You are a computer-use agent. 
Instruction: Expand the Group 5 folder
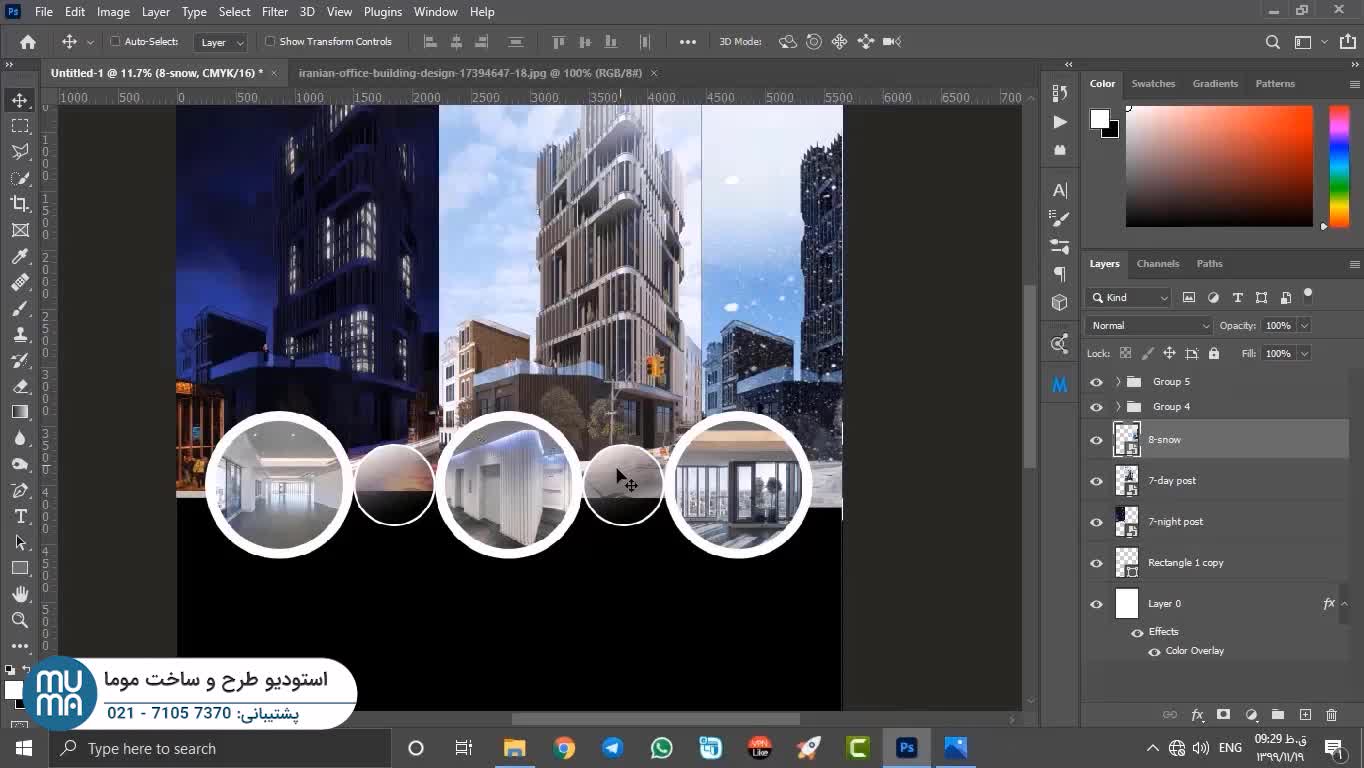[x=1118, y=382]
